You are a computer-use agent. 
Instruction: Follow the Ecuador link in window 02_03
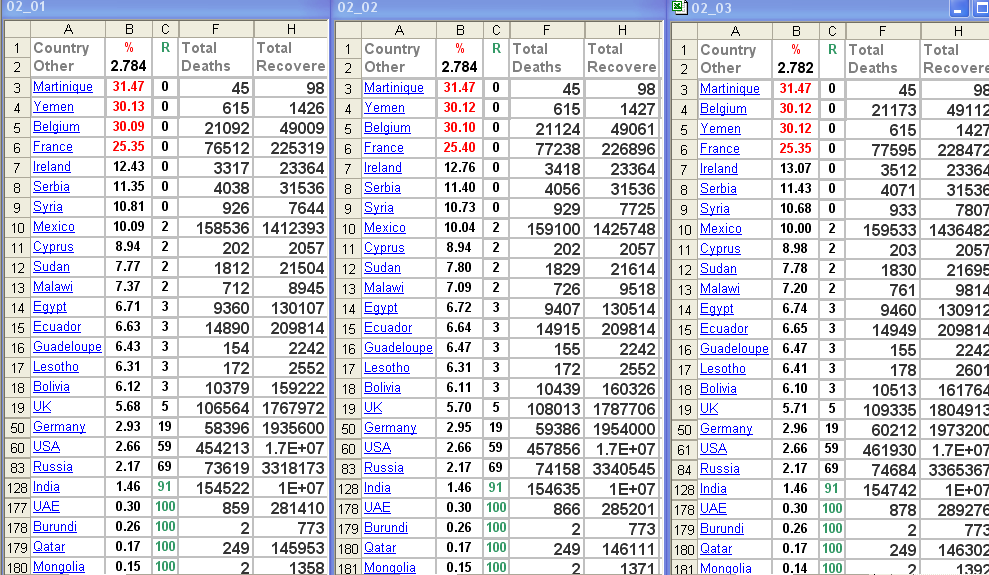(723, 329)
